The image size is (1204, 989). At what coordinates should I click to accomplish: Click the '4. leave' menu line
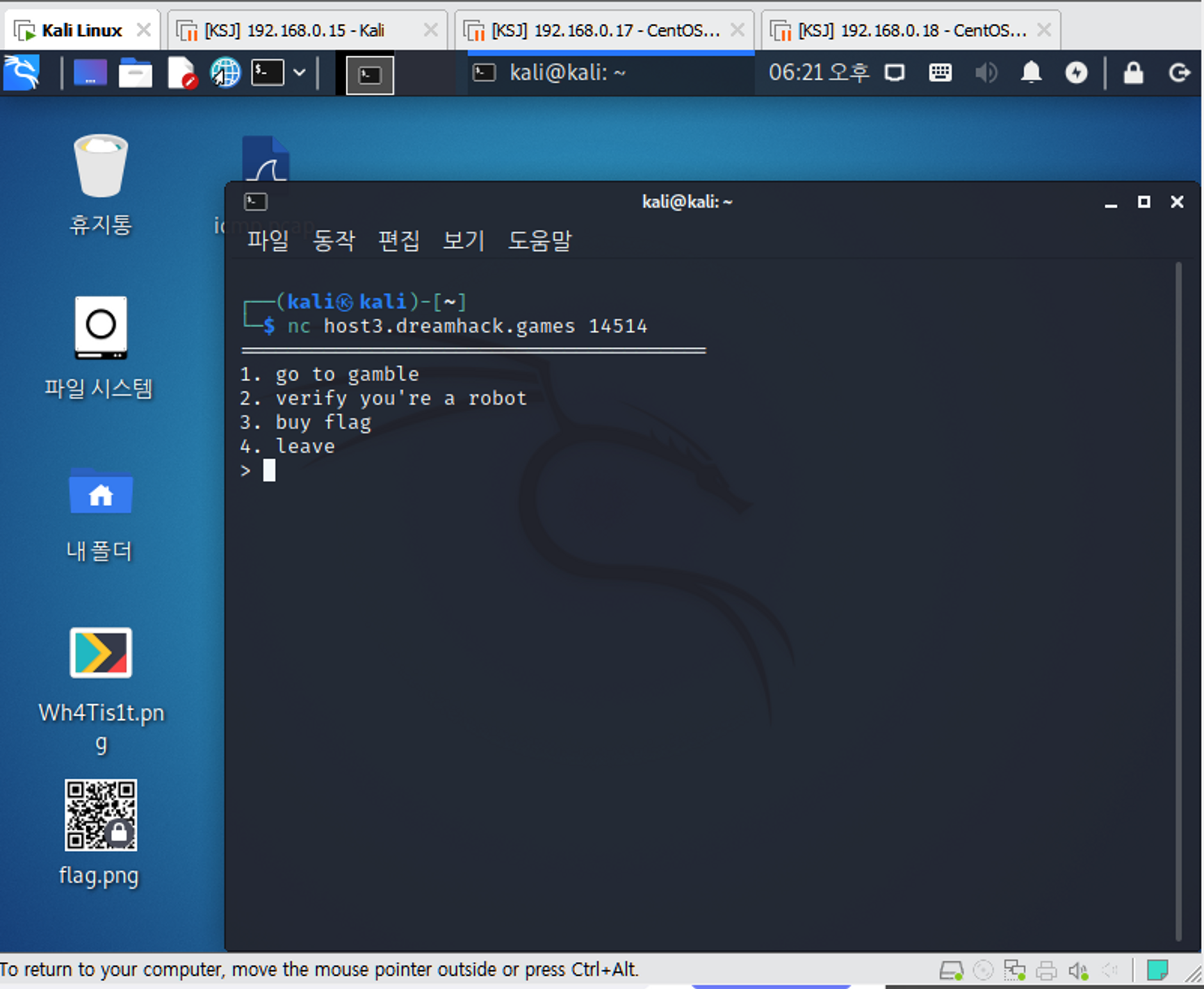point(287,446)
